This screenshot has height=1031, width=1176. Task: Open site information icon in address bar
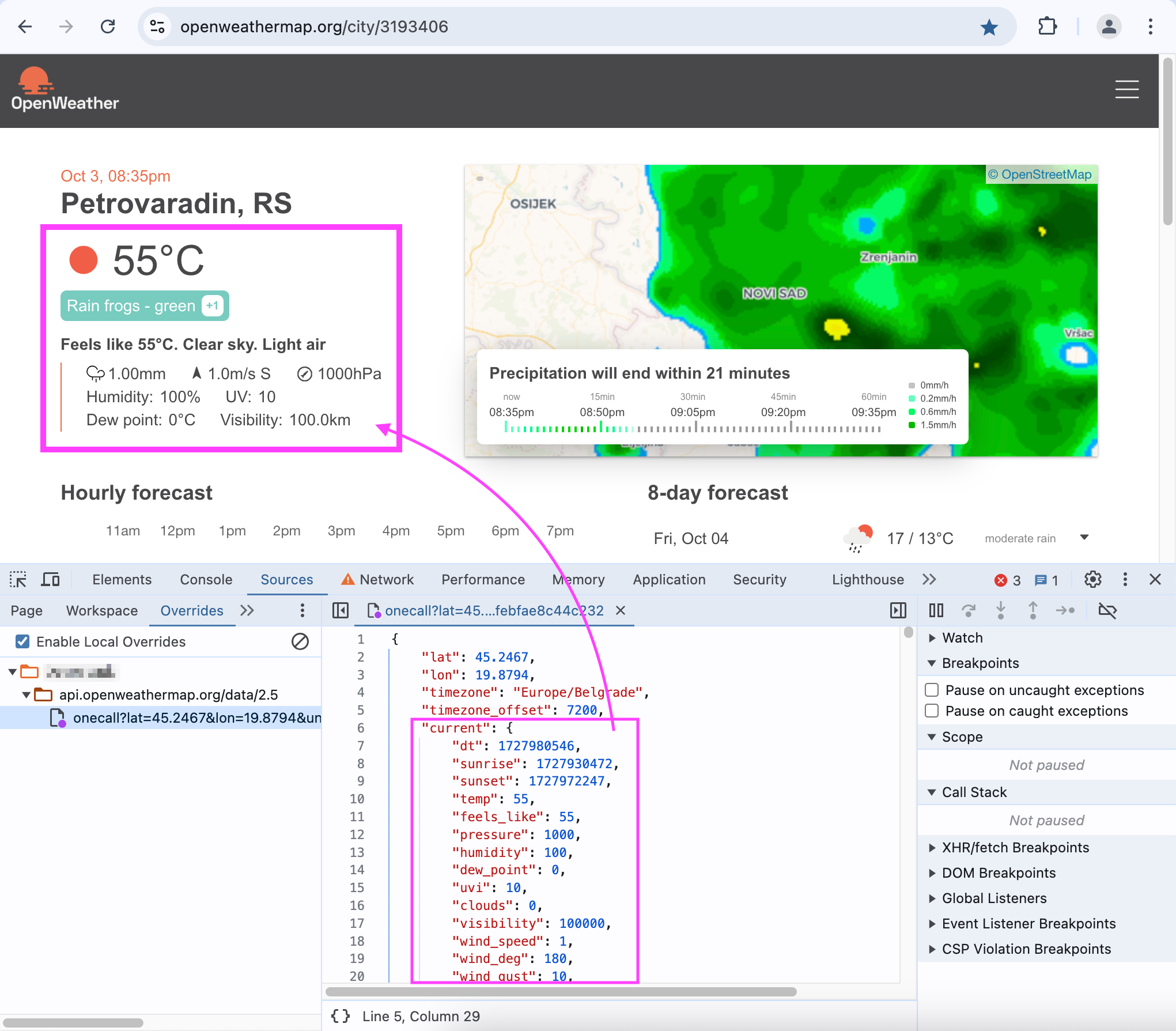pos(157,27)
